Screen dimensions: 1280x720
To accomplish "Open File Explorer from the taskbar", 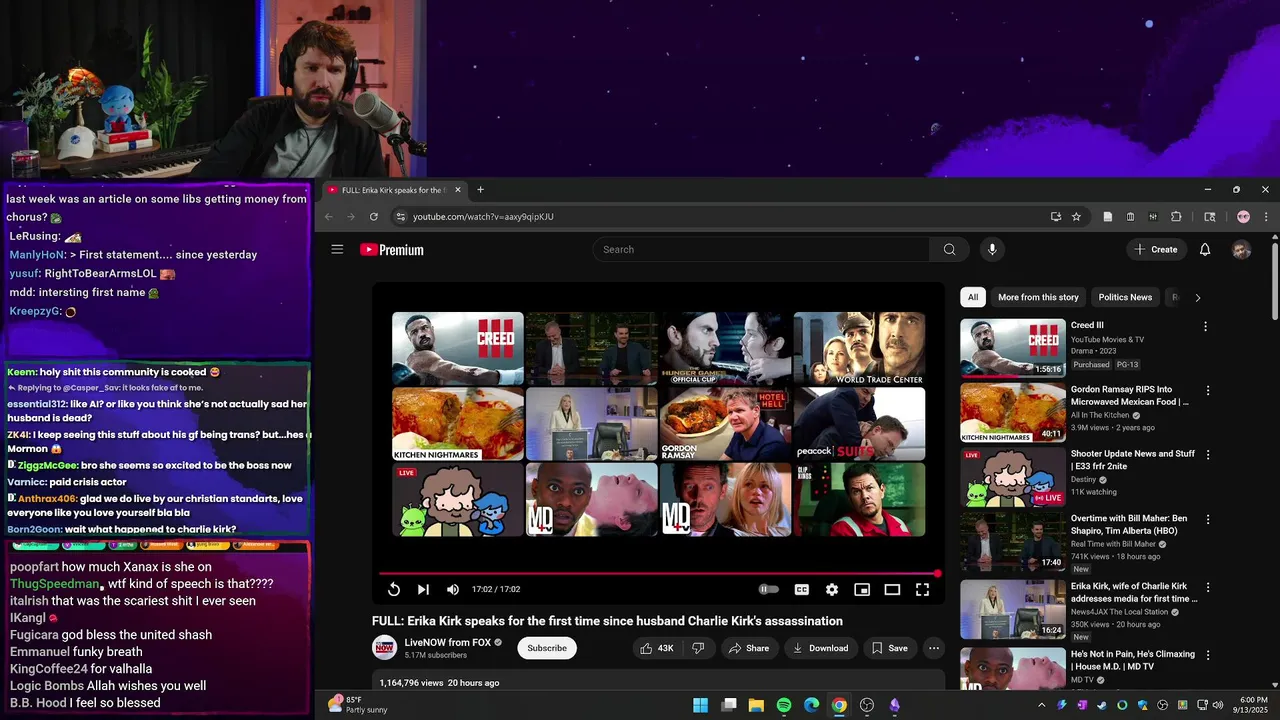I will click(756, 705).
